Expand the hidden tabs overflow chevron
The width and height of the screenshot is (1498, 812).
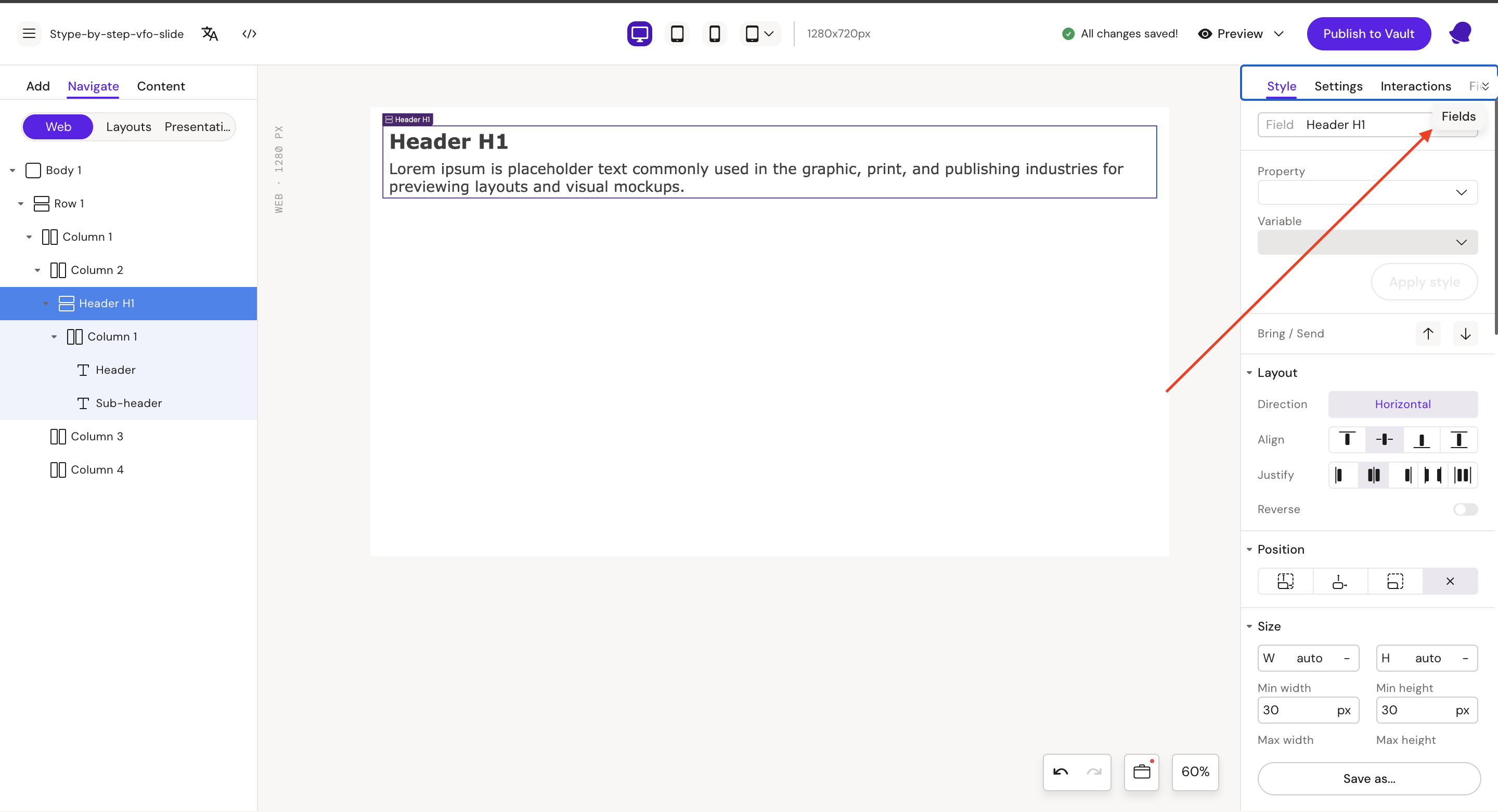point(1485,87)
